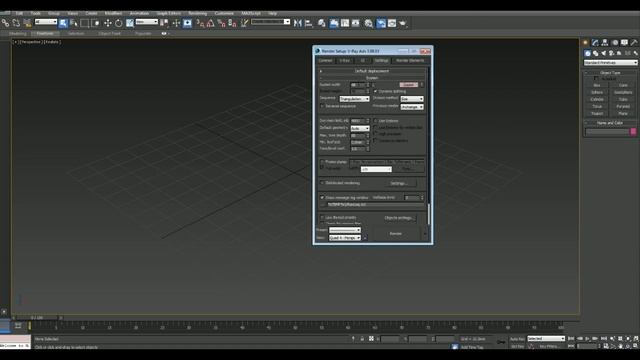
Task: Select Lights category in Create panel
Action: pos(604,53)
